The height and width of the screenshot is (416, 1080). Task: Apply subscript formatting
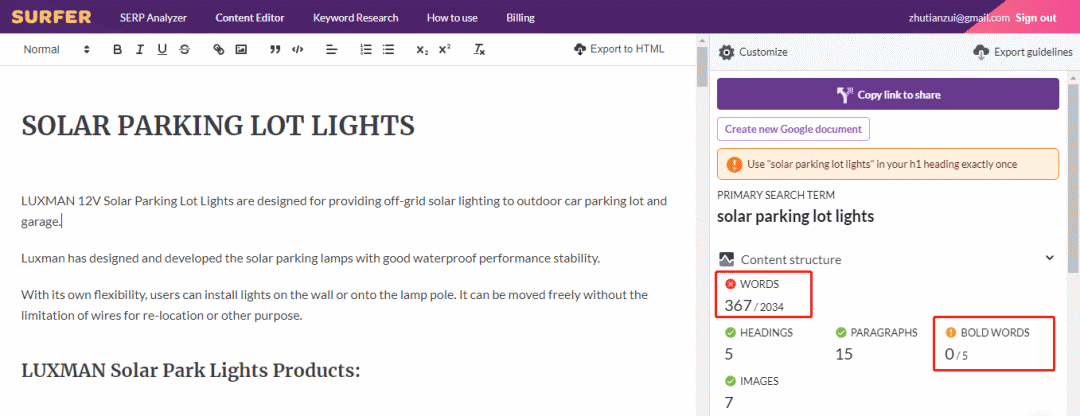pos(422,50)
